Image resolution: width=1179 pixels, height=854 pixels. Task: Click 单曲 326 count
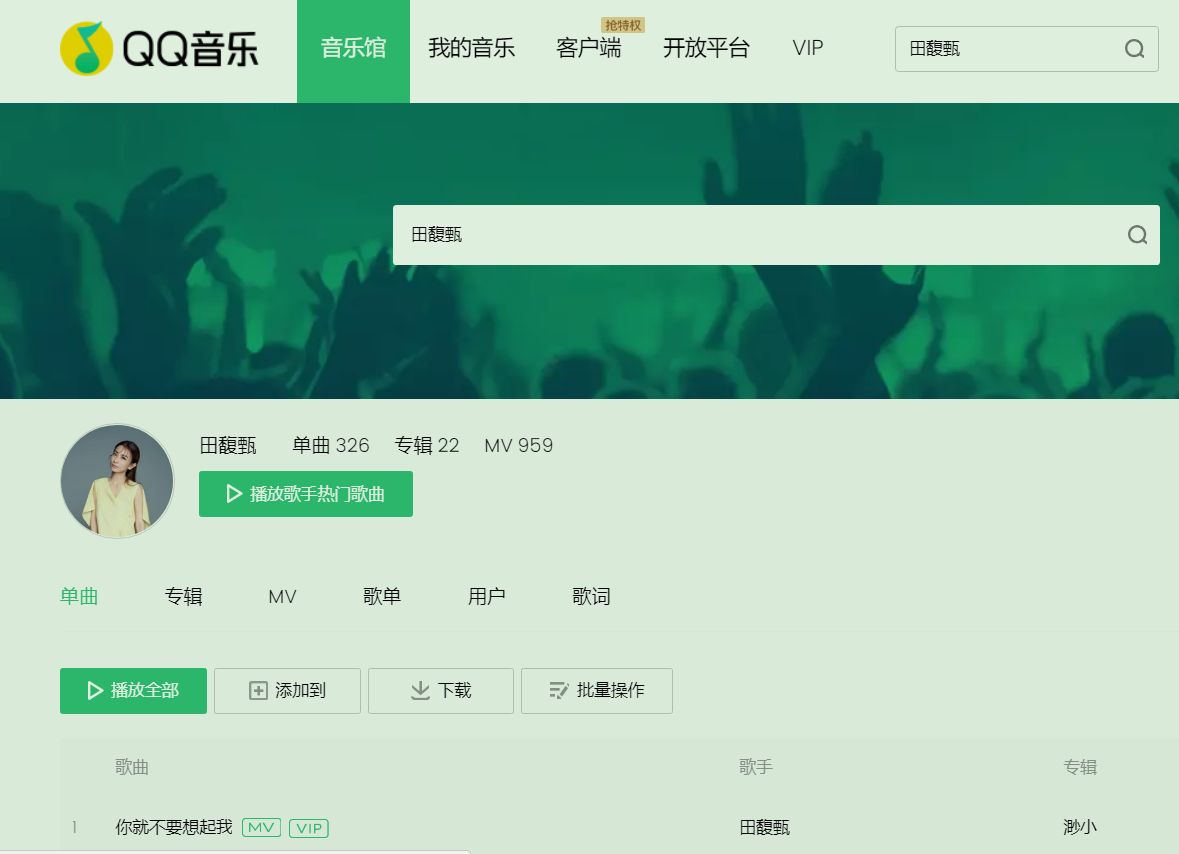[331, 446]
